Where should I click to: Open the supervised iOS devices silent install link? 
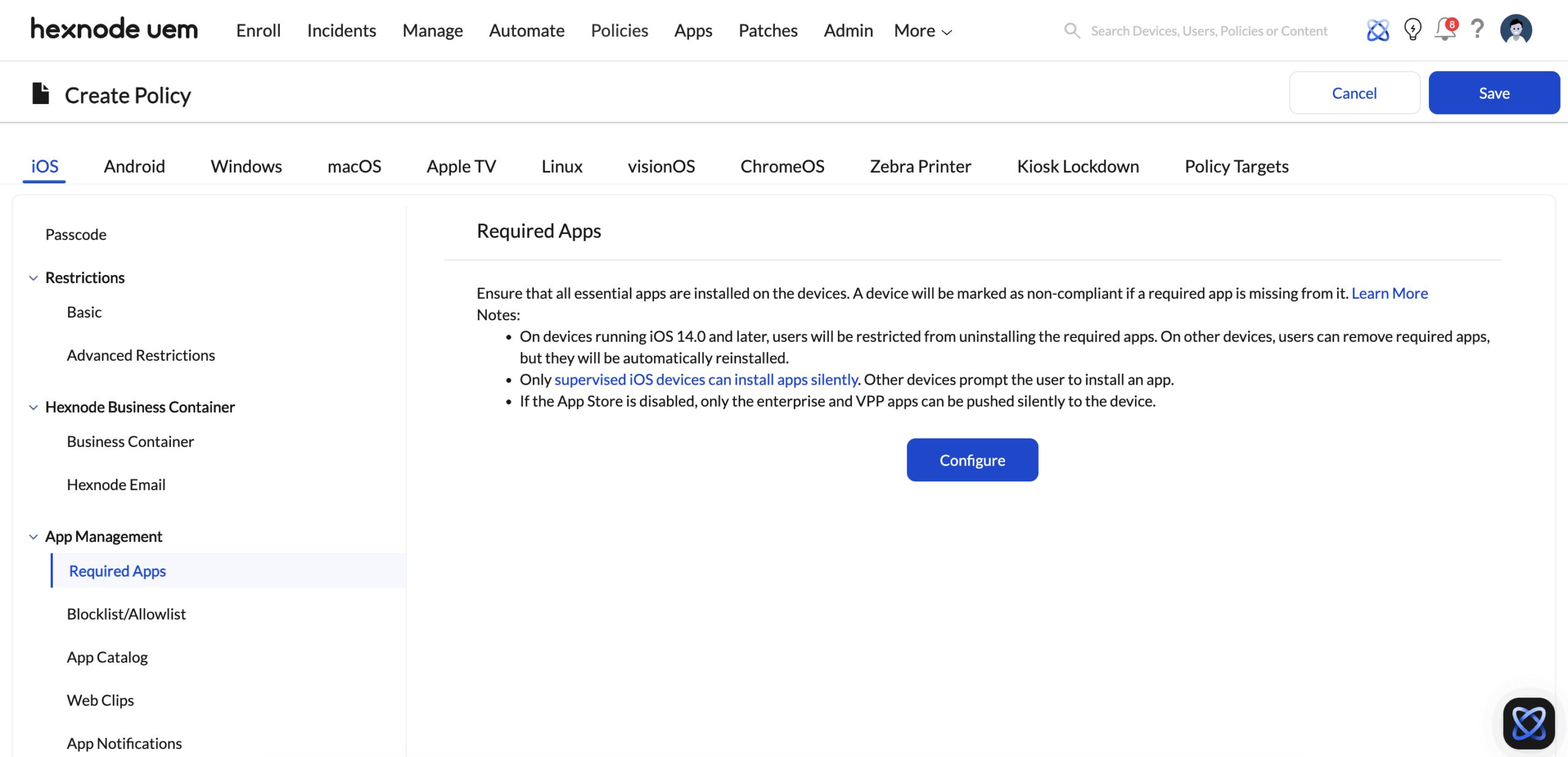pos(706,380)
